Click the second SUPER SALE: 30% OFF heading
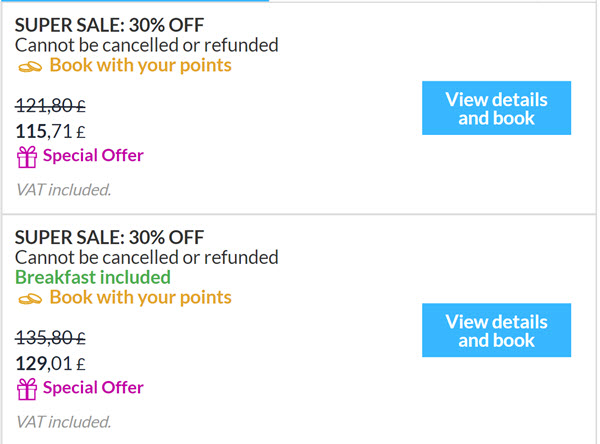600x444 pixels. coord(109,238)
